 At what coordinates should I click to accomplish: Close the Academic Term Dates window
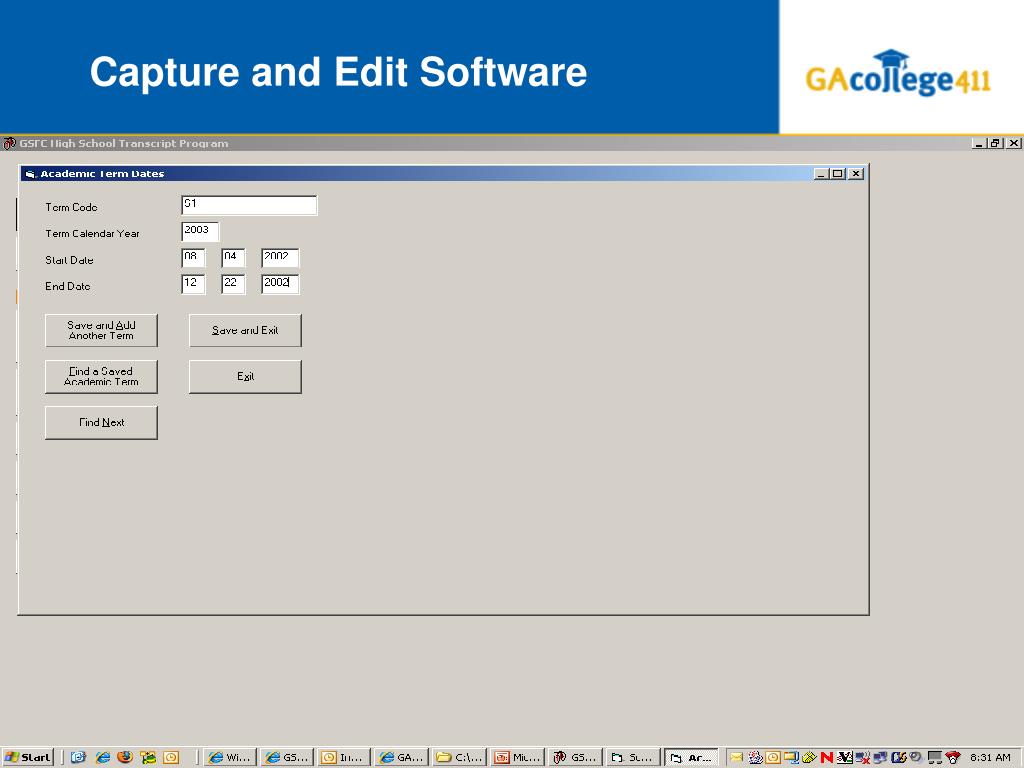pyautogui.click(x=856, y=174)
